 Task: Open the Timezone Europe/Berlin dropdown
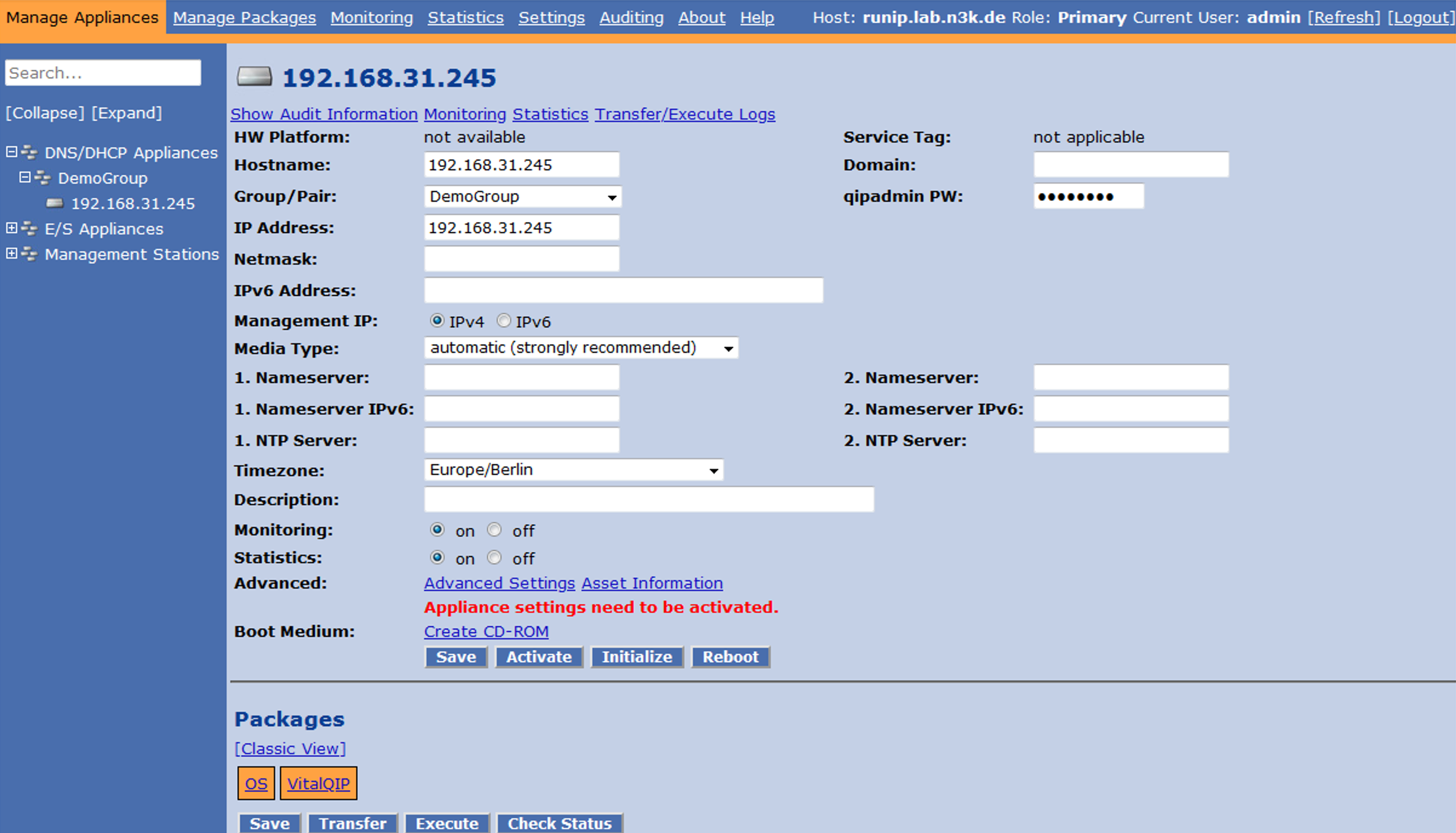[x=573, y=470]
